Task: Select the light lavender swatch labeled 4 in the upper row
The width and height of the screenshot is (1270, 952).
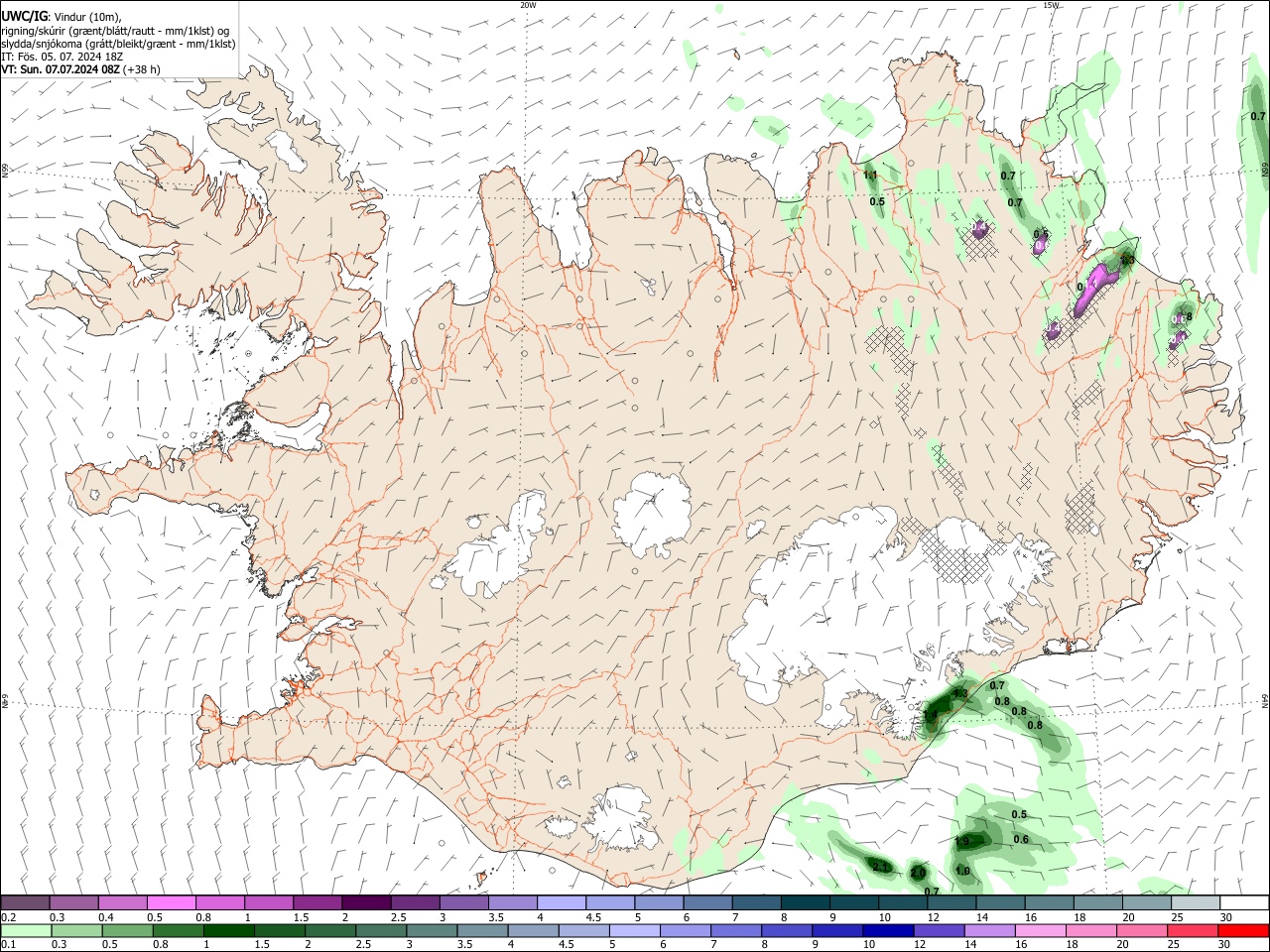Action: click(561, 902)
